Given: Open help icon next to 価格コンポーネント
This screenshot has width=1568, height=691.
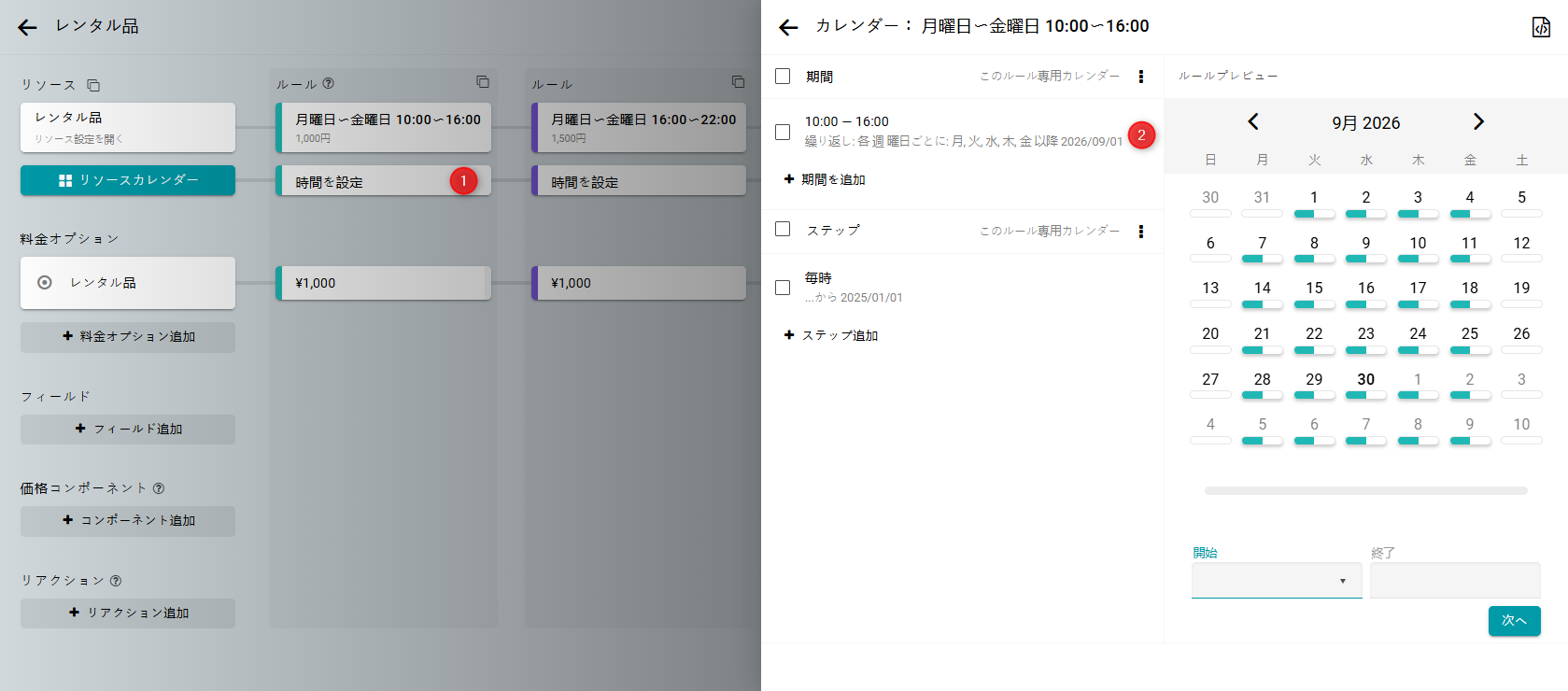Looking at the screenshot, I should [159, 488].
